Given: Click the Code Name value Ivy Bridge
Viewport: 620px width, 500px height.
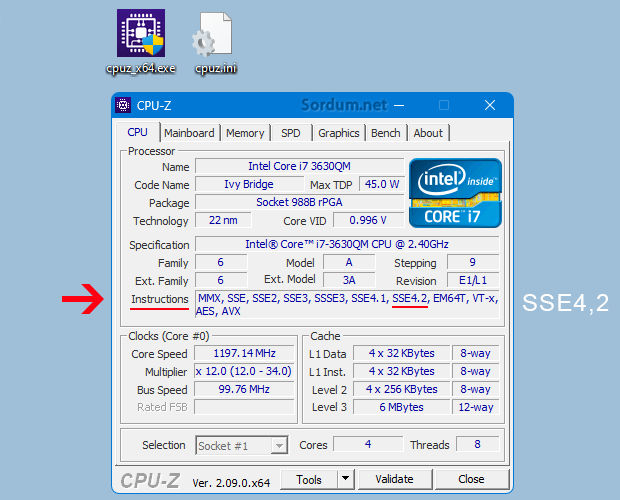Looking at the screenshot, I should coord(249,184).
